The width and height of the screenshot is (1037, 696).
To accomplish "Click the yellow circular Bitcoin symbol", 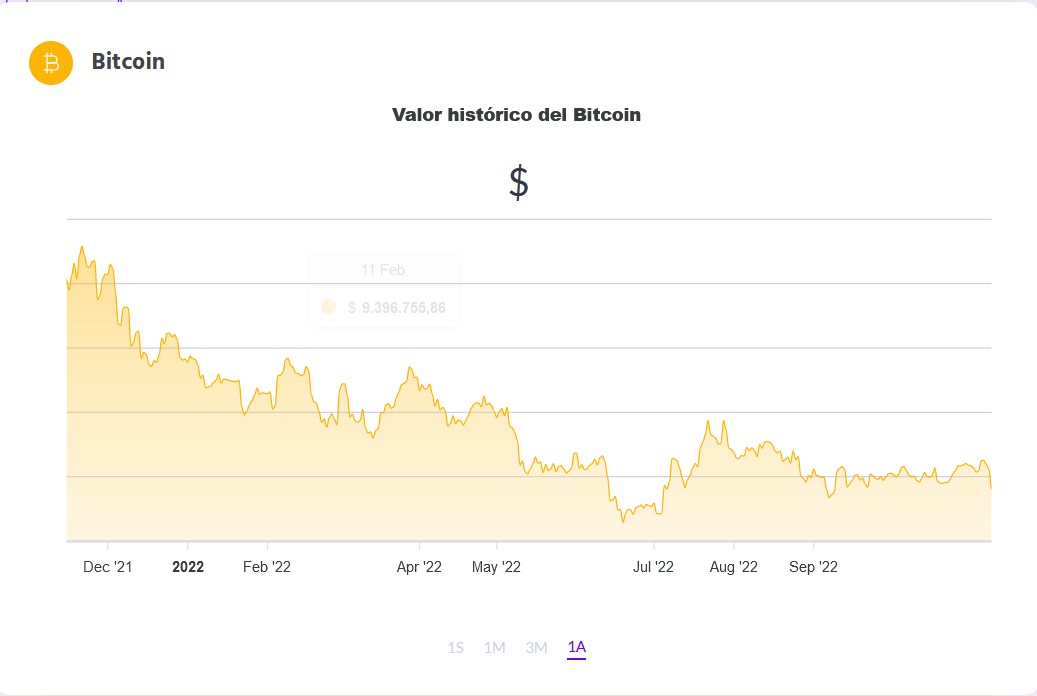I will 50,62.
